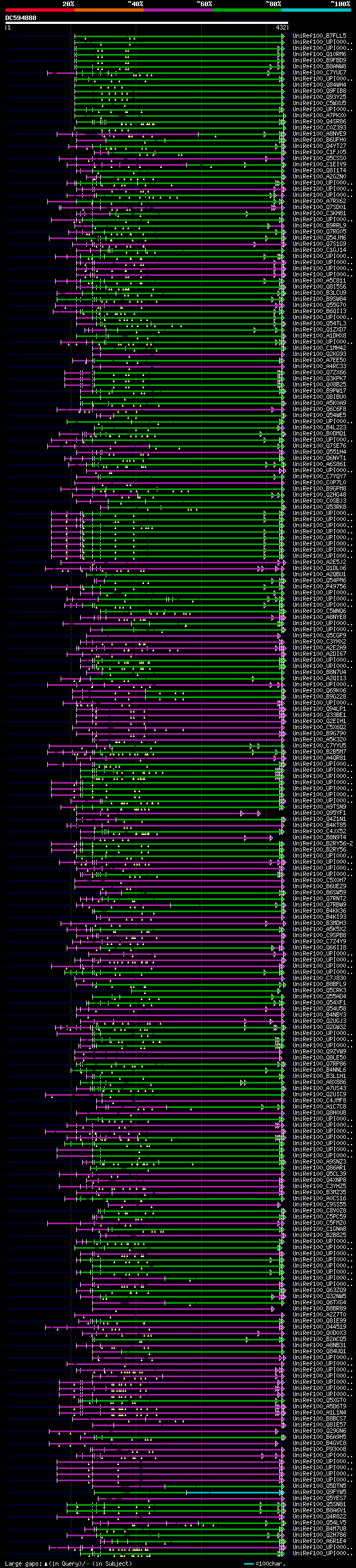Click hit label UniRef100_Q1DL06
Viewport: 356px width, 1568px height.
click(x=319, y=568)
